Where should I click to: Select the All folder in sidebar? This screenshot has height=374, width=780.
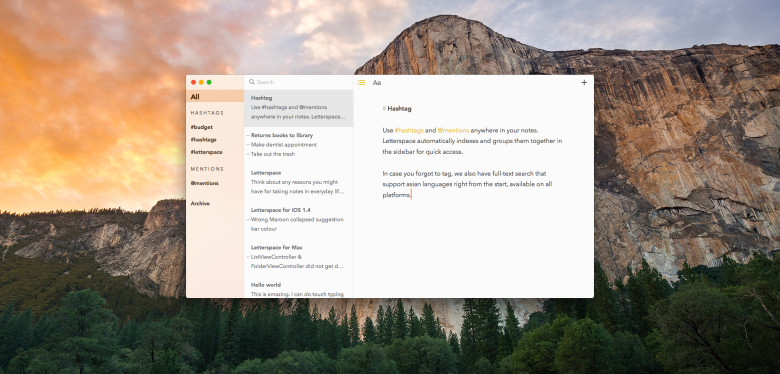point(215,97)
